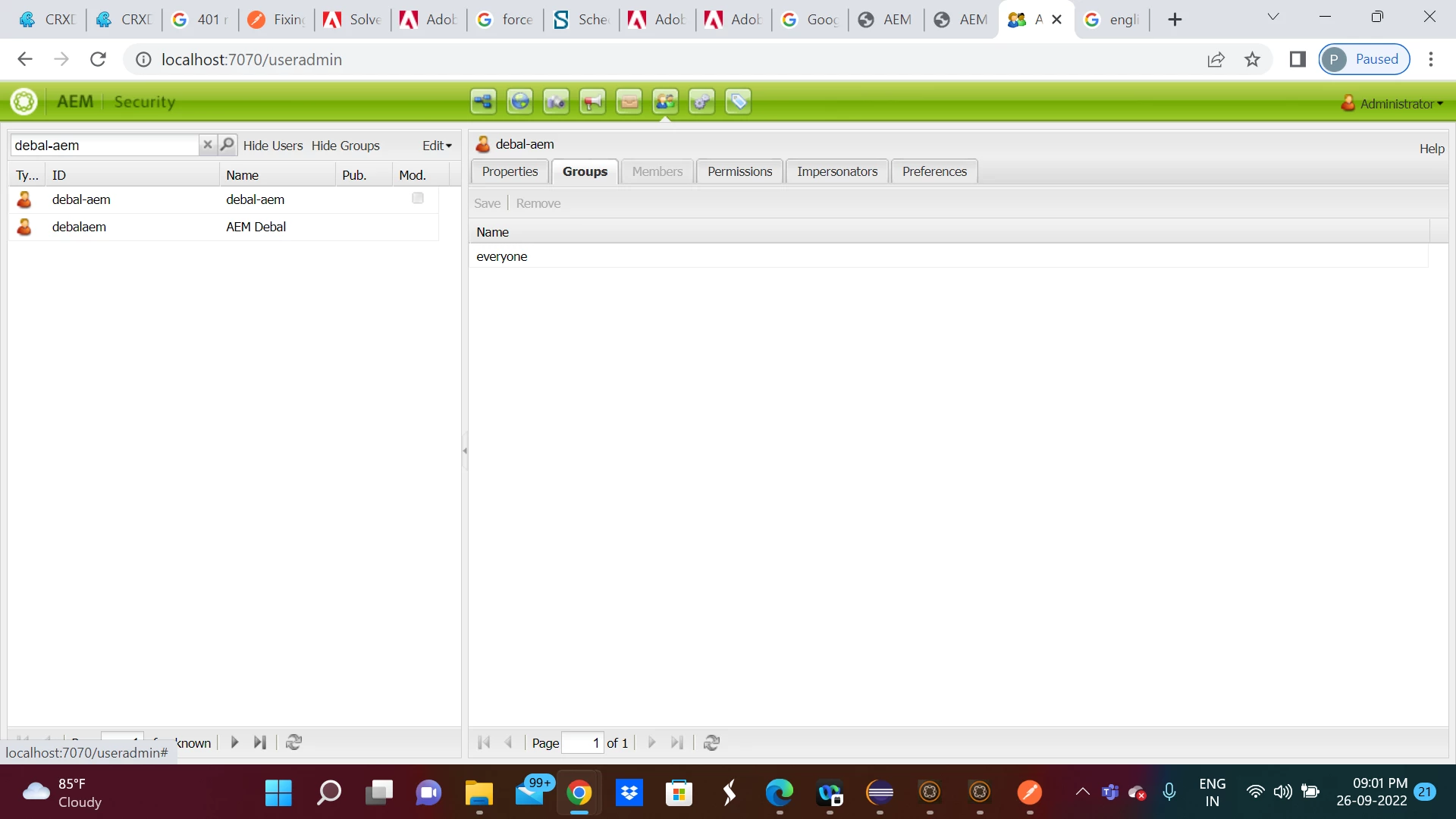Collapse the left user list panel
The height and width of the screenshot is (819, 1456).
click(x=465, y=450)
